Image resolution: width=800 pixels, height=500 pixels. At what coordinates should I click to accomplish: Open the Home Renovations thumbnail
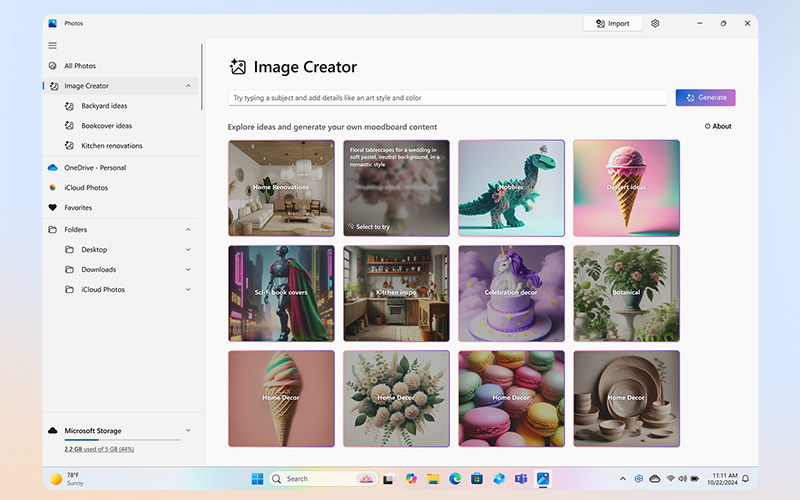click(x=281, y=188)
